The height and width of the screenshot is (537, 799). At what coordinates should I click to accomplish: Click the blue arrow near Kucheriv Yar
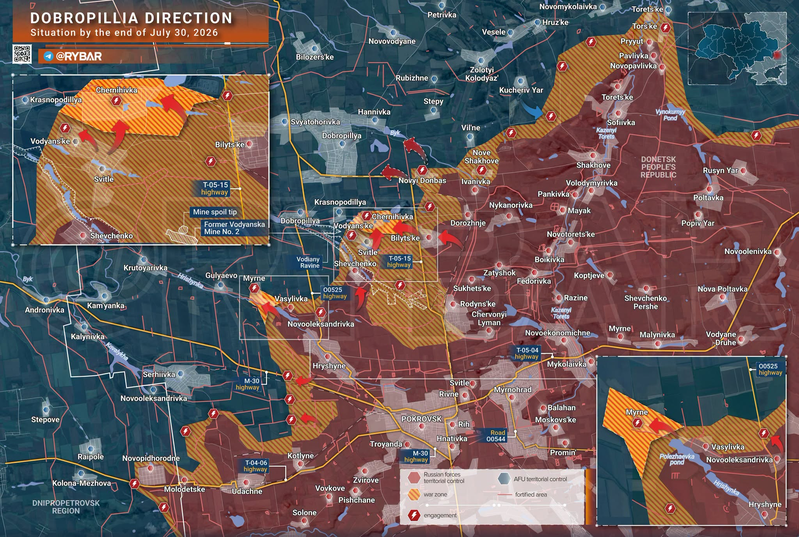pos(531,111)
